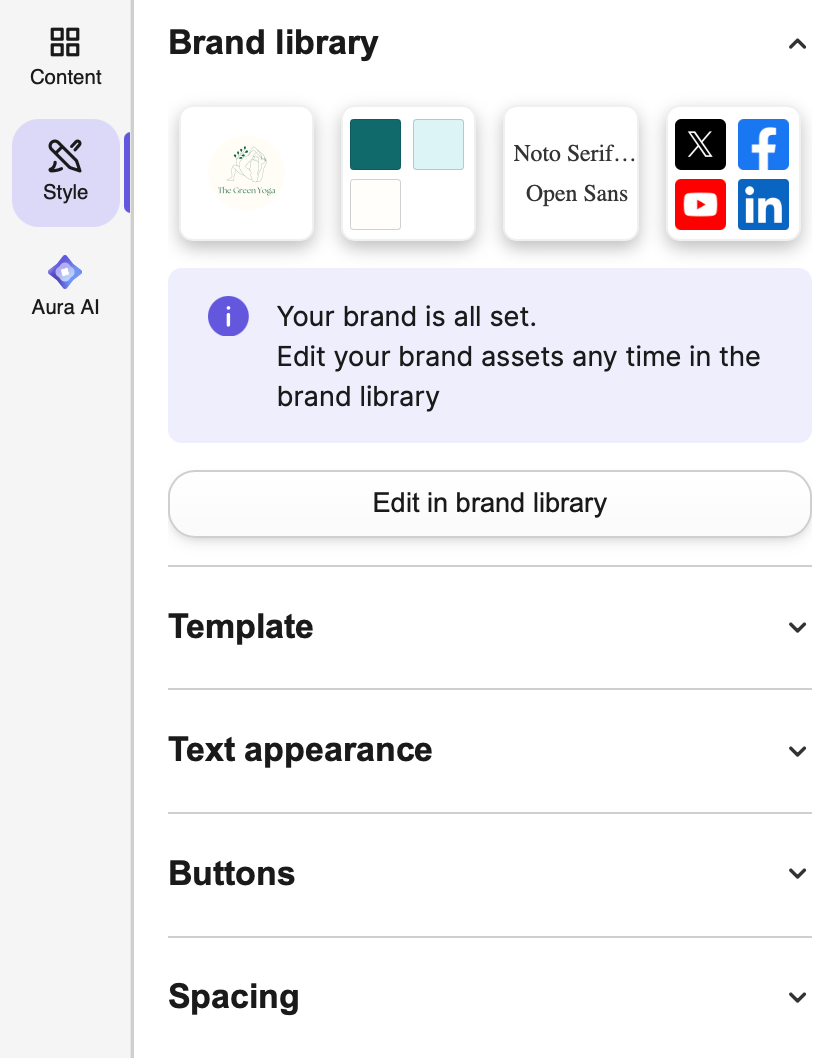This screenshot has height=1058, width=840.
Task: Select the light blue color swatch
Action: click(x=438, y=145)
